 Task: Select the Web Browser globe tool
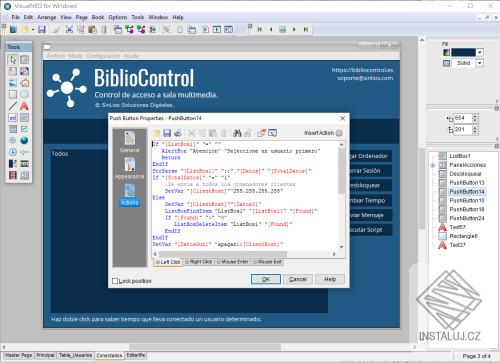click(24, 140)
